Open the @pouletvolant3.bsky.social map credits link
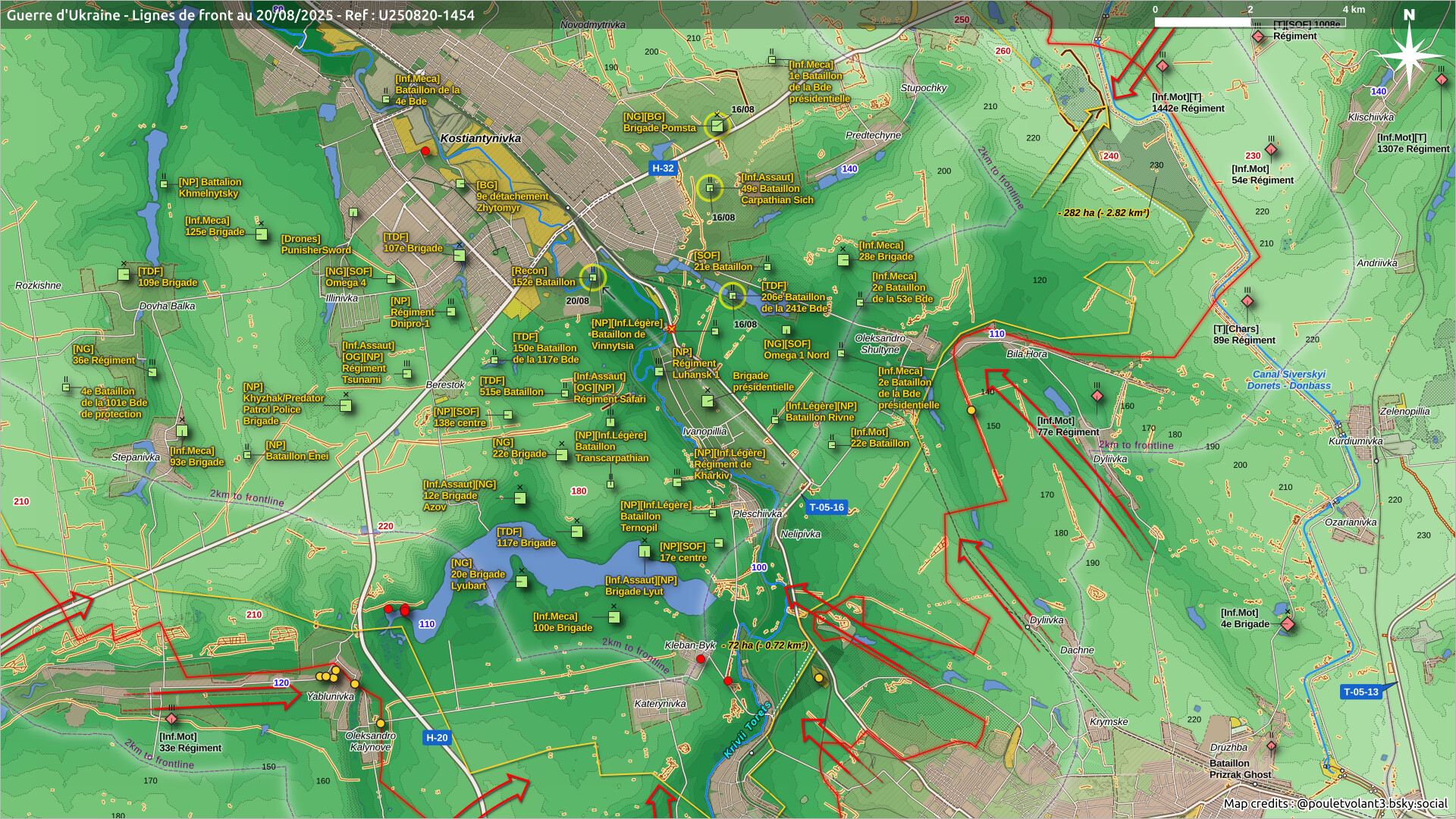The width and height of the screenshot is (1456, 819). [x=1371, y=804]
